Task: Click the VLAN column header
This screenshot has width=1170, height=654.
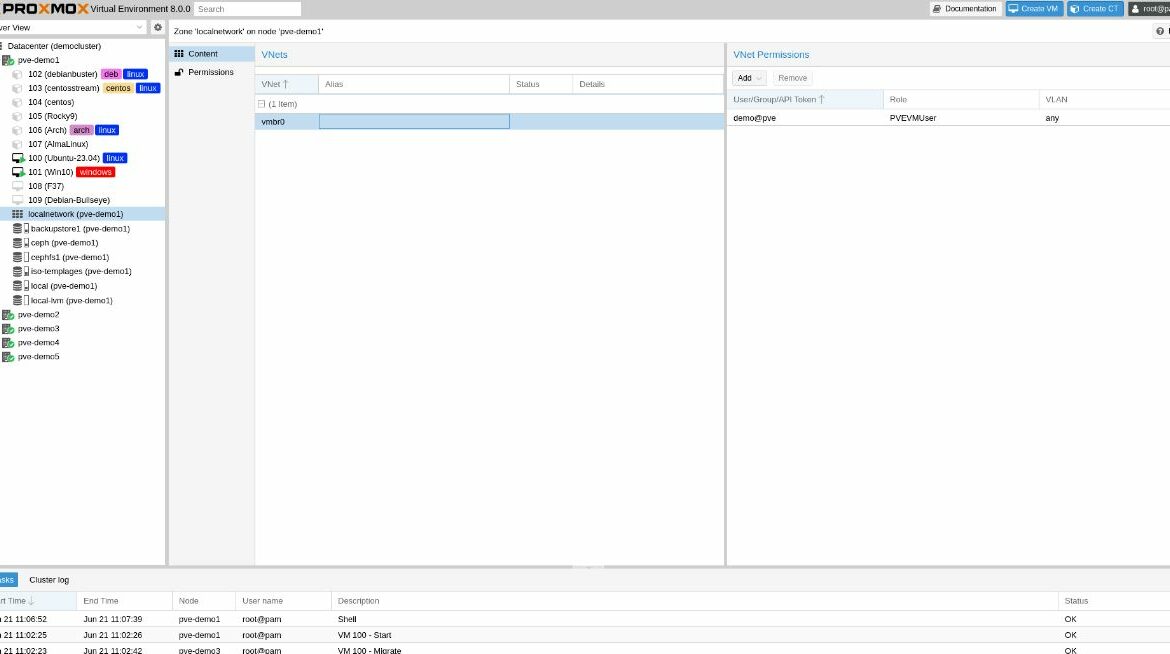Action: pos(1104,99)
